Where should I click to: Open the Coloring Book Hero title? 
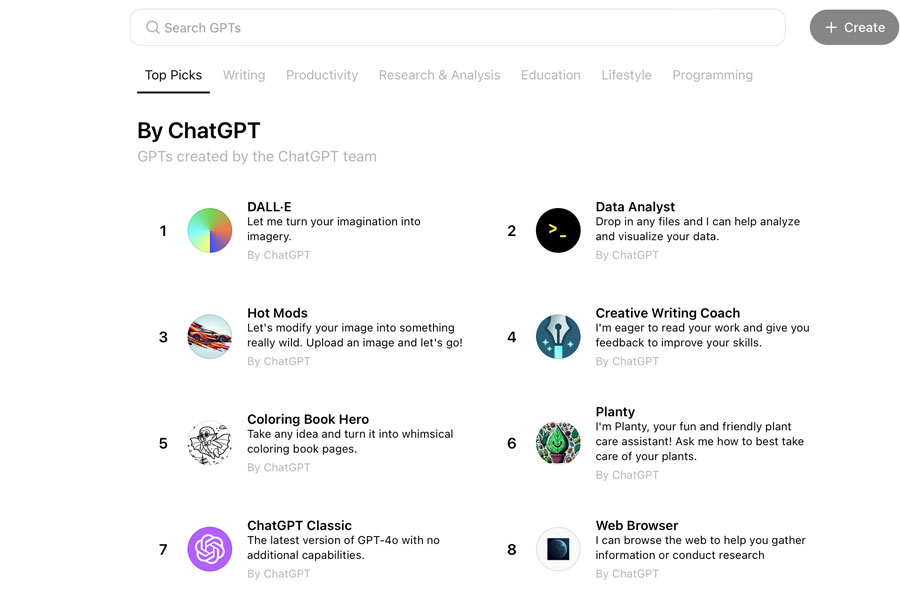tap(308, 419)
